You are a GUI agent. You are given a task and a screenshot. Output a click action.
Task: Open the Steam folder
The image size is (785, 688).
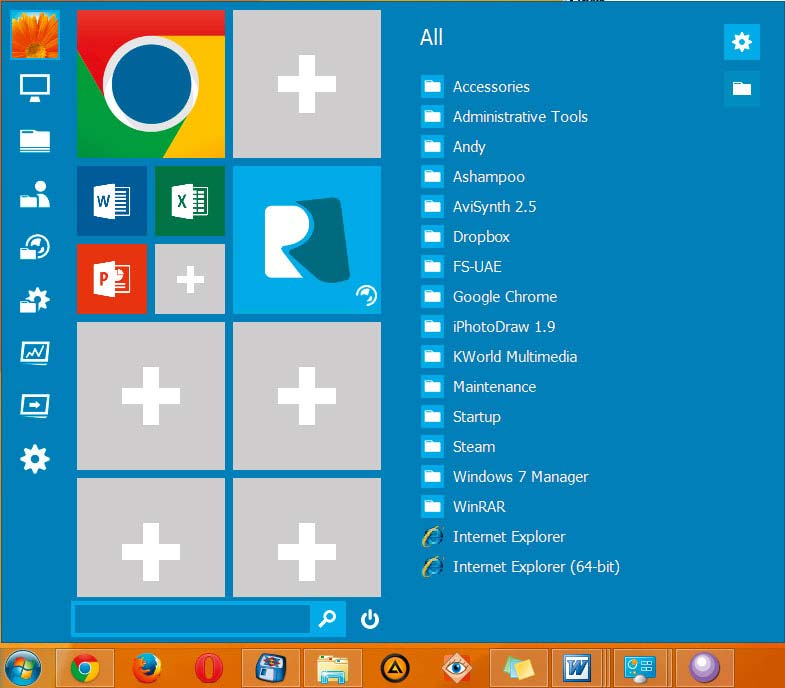[459, 447]
